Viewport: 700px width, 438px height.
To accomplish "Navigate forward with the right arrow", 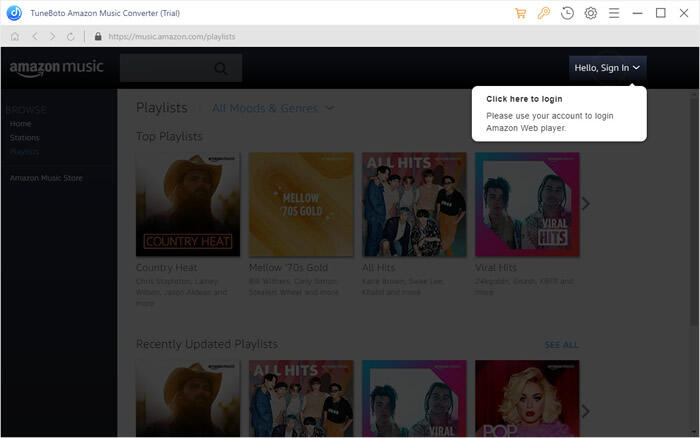I will coord(53,37).
